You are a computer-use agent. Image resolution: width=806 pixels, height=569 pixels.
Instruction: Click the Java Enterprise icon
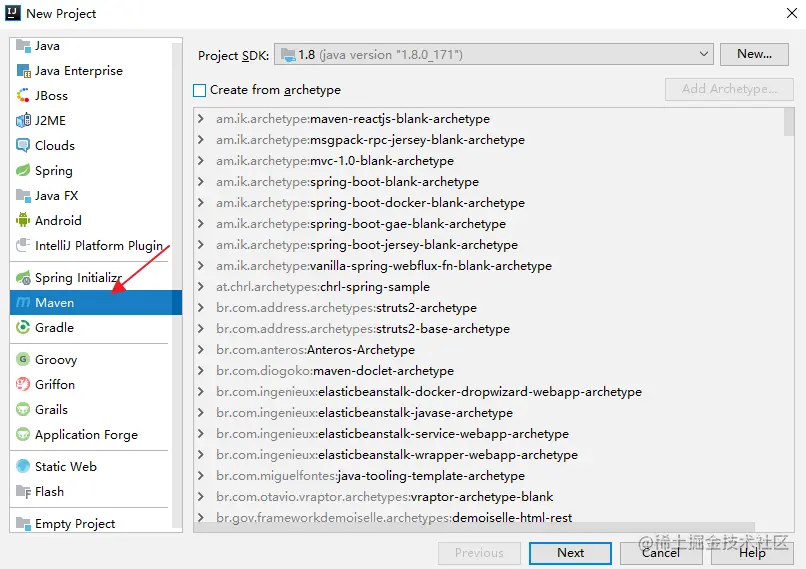point(23,71)
